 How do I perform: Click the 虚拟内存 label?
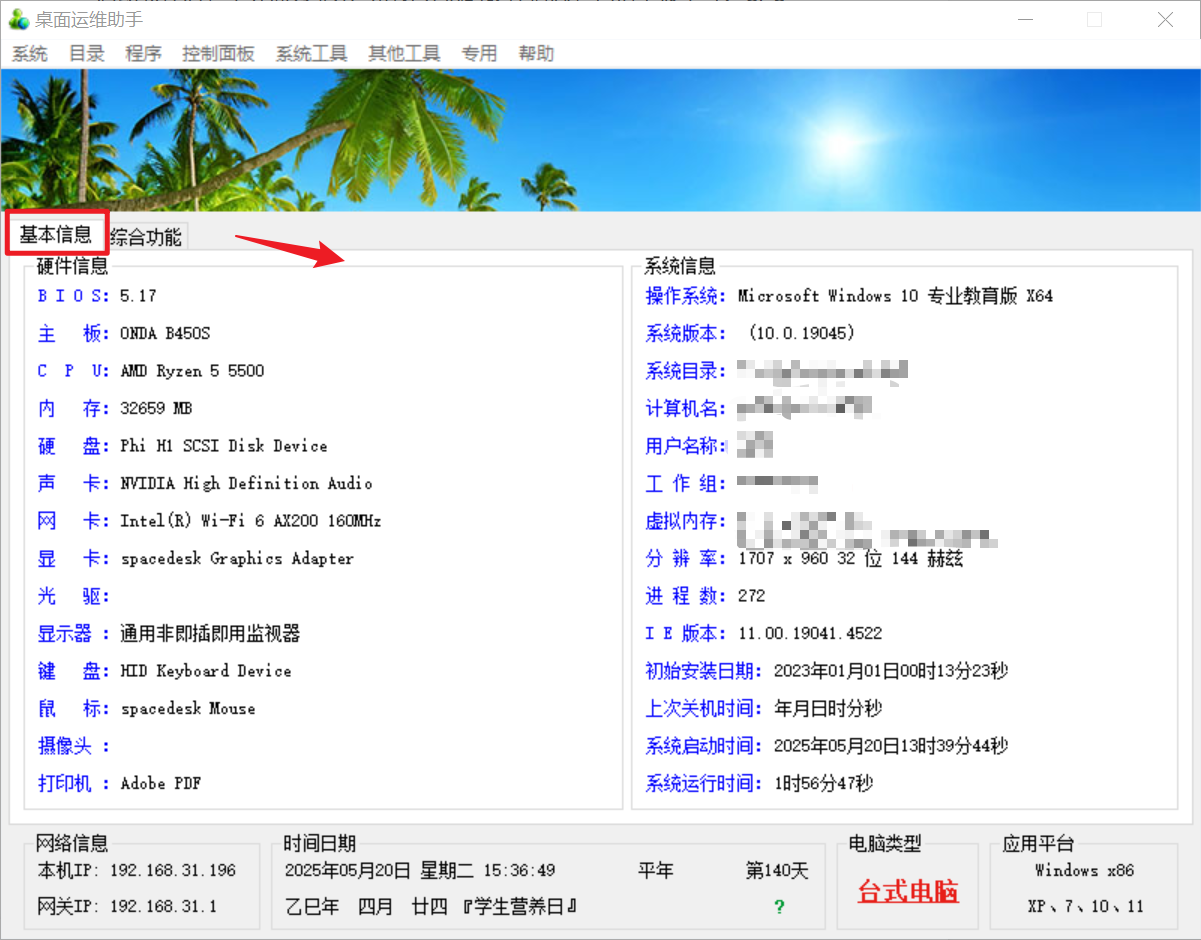(686, 521)
